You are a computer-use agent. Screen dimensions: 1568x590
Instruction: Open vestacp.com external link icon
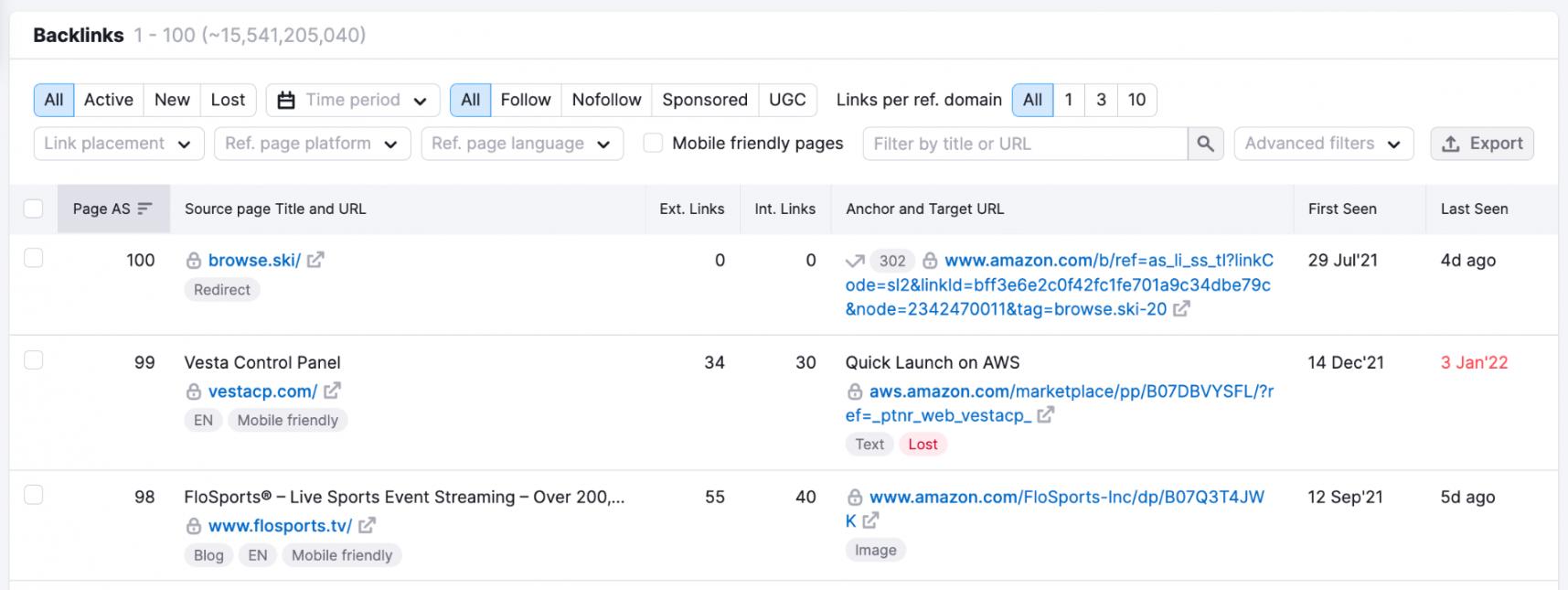pyautogui.click(x=332, y=391)
